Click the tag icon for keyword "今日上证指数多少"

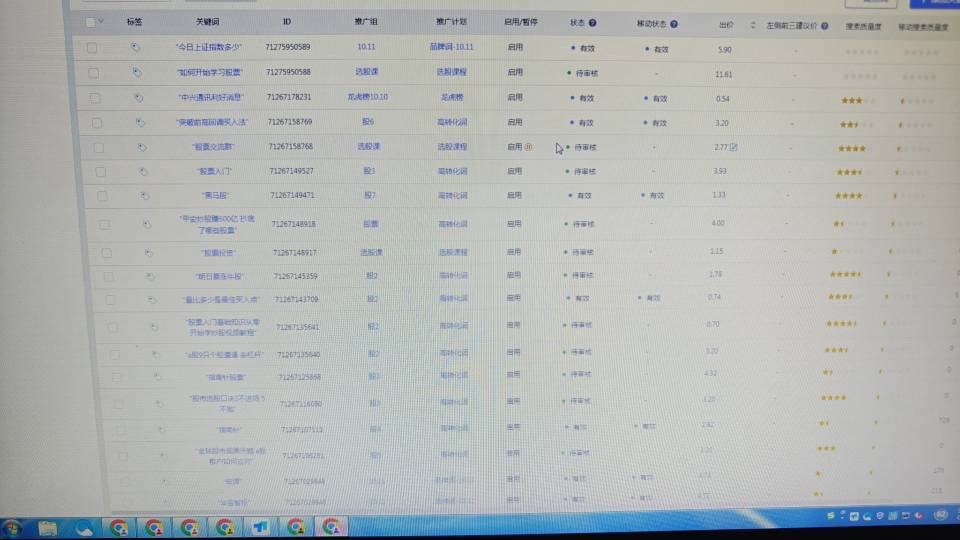136,47
